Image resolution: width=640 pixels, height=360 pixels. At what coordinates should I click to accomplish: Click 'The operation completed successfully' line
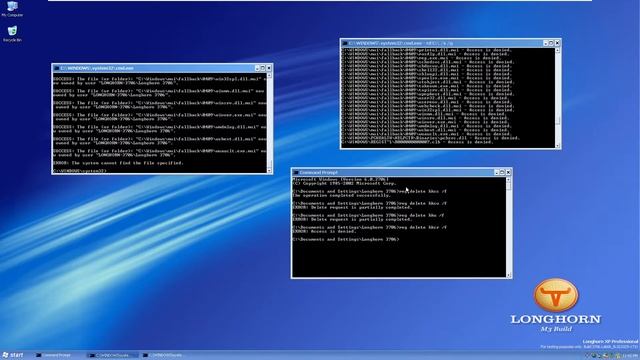pos(341,196)
